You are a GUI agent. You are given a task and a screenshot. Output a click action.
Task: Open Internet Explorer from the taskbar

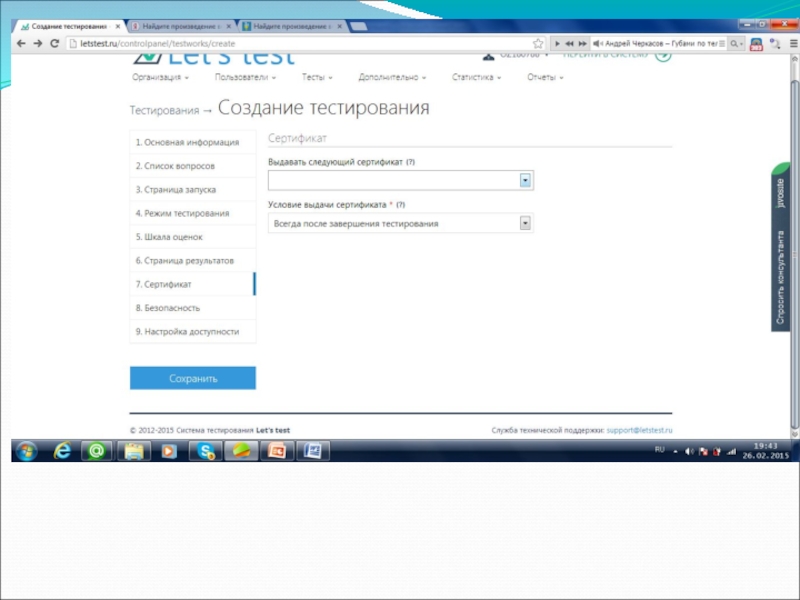(62, 451)
